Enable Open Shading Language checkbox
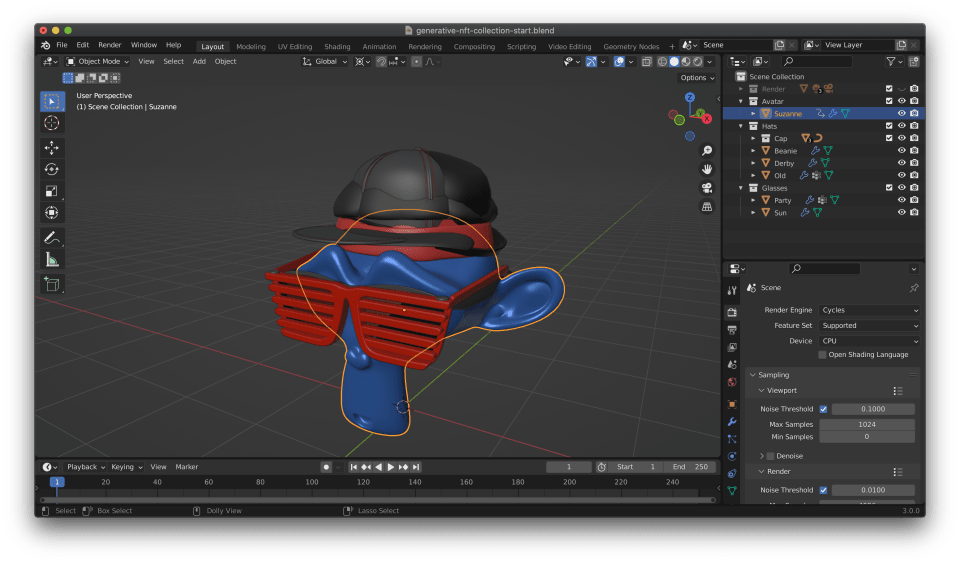This screenshot has width=960, height=563. point(823,355)
